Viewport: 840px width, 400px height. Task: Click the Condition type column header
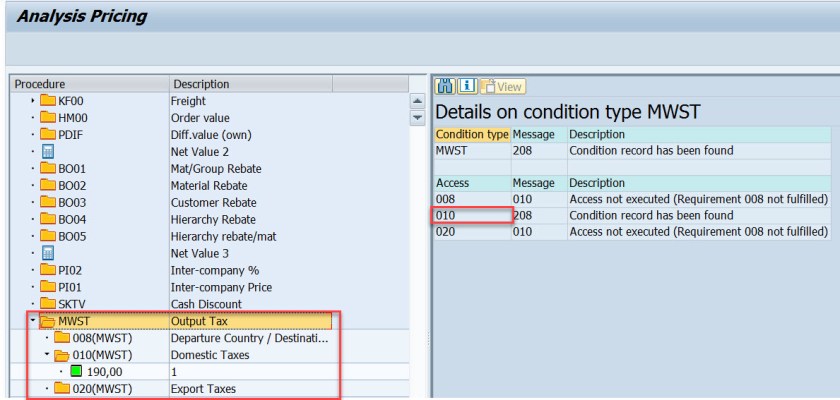(x=472, y=134)
